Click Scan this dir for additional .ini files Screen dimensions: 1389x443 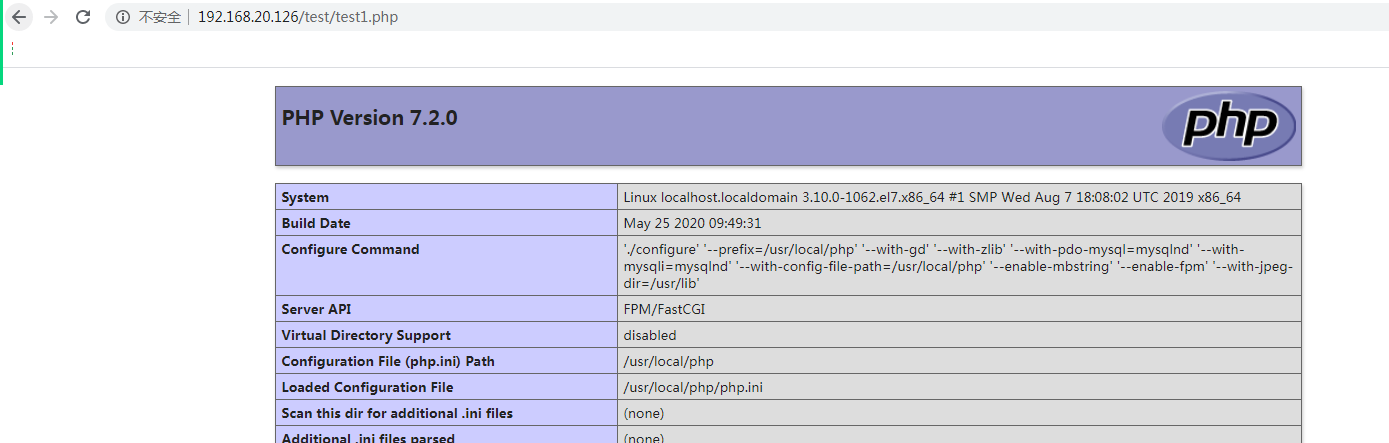click(397, 413)
